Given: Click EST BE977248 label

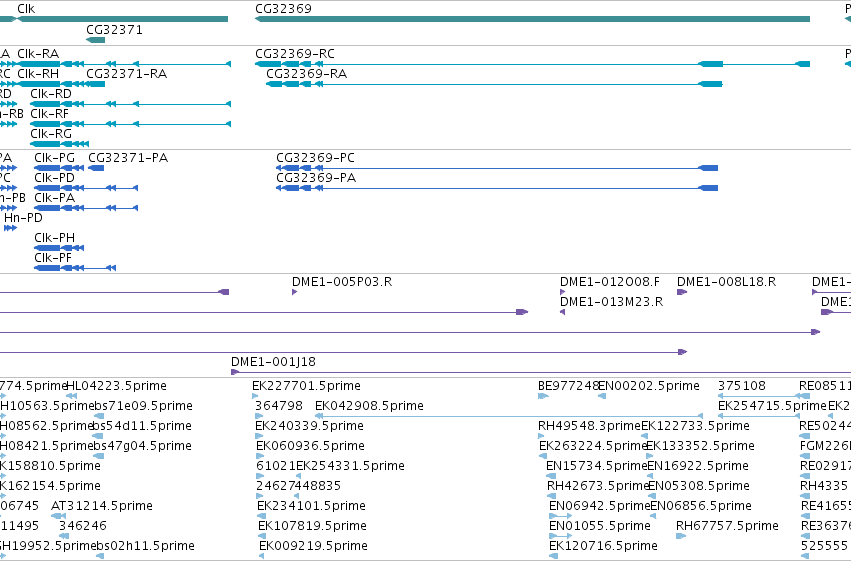Looking at the screenshot, I should click(x=568, y=386).
